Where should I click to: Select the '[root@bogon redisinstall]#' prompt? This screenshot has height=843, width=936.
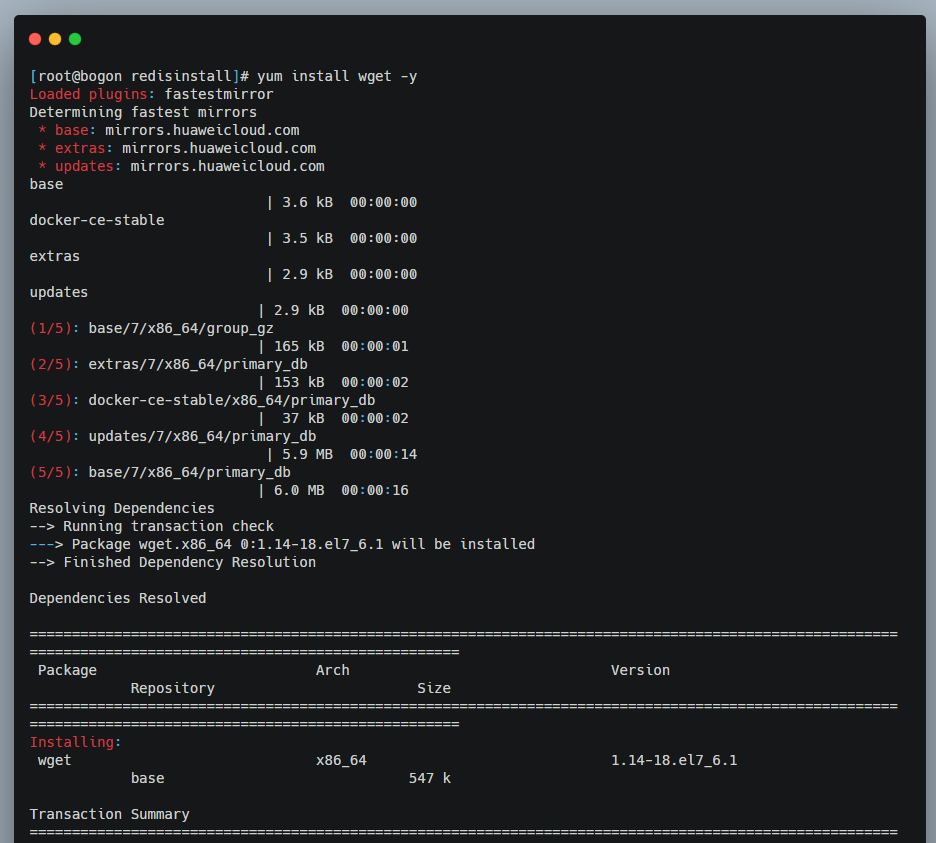click(139, 76)
